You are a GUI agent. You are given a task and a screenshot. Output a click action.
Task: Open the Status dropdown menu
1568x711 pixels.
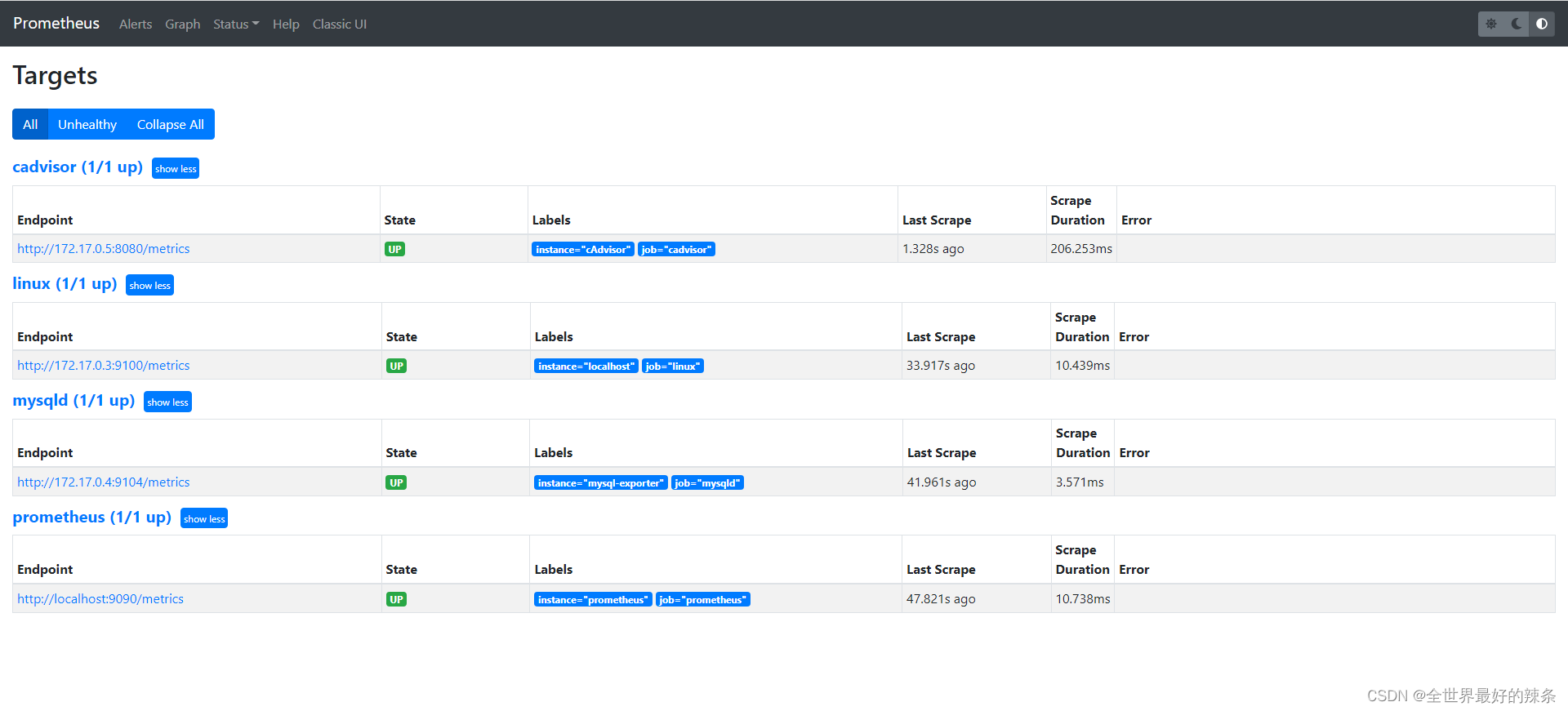(236, 24)
